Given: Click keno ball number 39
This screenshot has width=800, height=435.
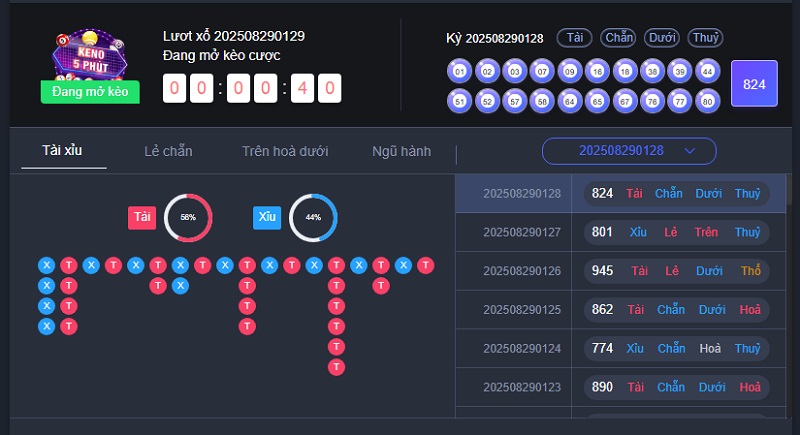Looking at the screenshot, I should [x=680, y=71].
